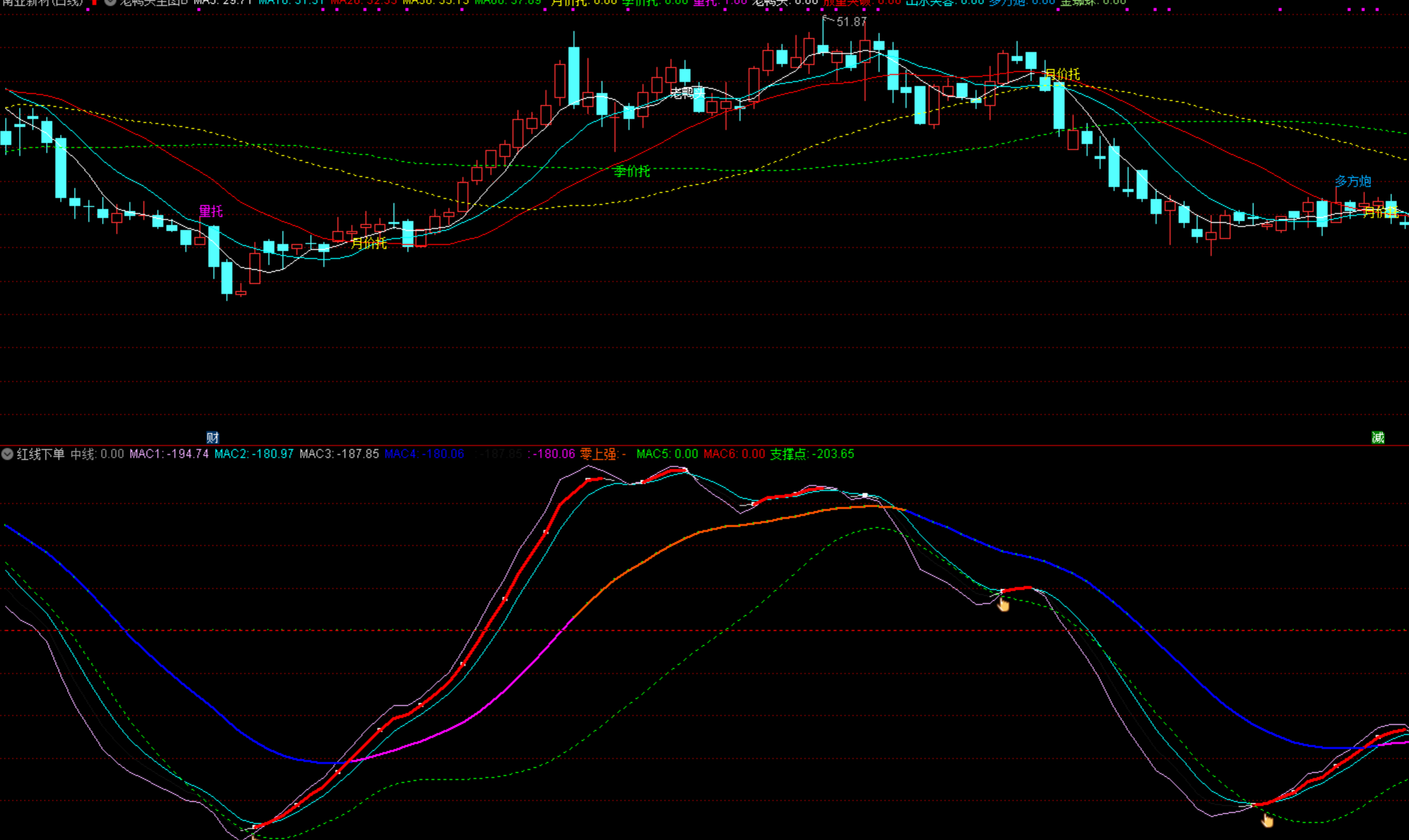The height and width of the screenshot is (840, 1409).
Task: Click the 财 marker on the date axis
Action: (x=213, y=437)
